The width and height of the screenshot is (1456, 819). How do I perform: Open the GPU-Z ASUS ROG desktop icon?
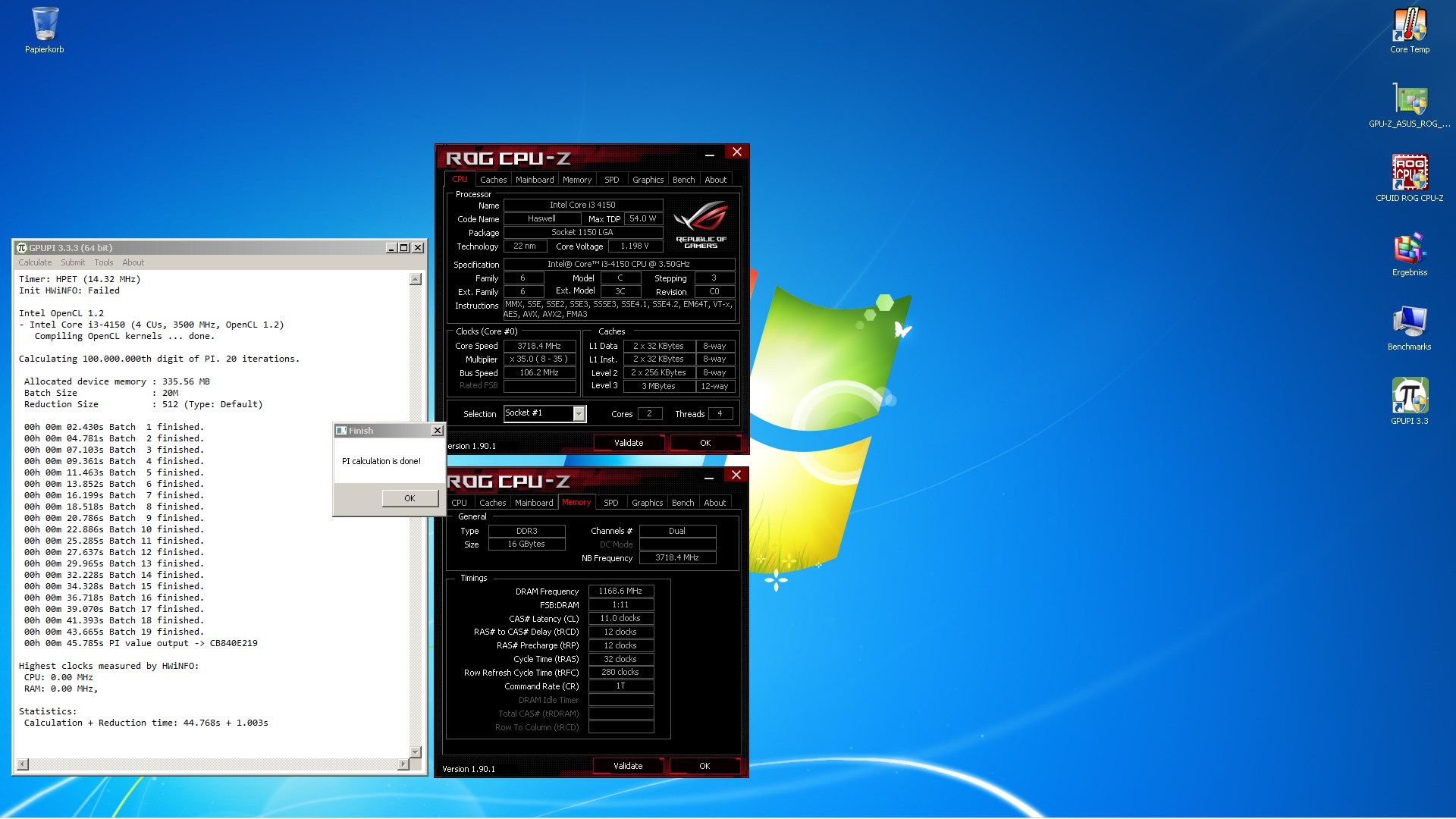[x=1410, y=105]
